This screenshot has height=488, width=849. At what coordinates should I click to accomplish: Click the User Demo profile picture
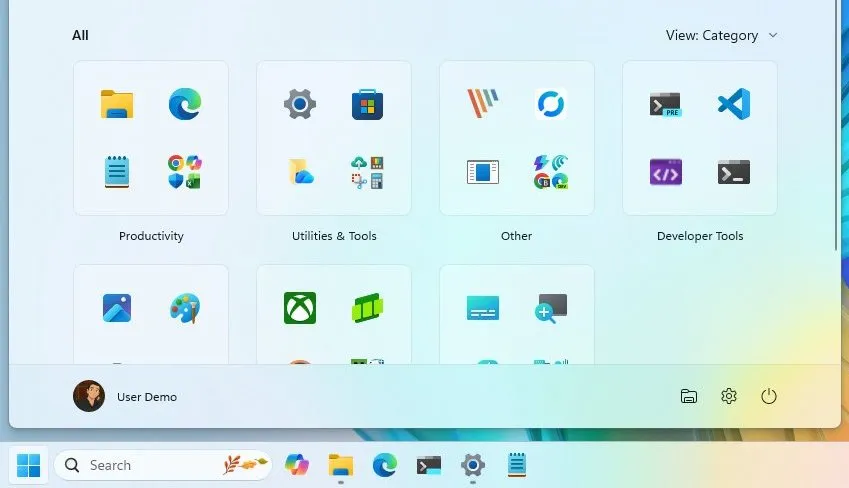coord(89,396)
